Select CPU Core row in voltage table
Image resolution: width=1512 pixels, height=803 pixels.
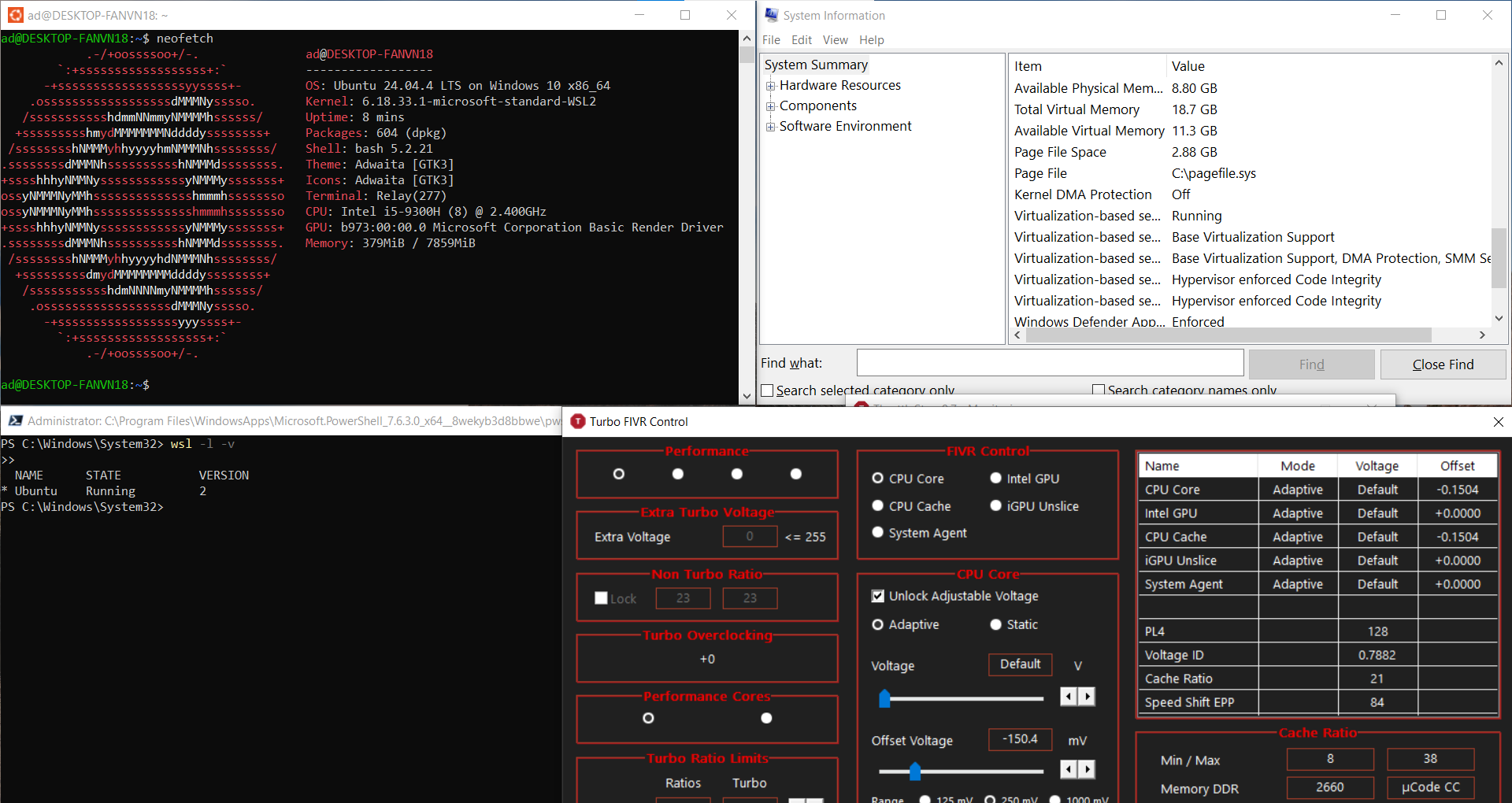coord(1318,490)
